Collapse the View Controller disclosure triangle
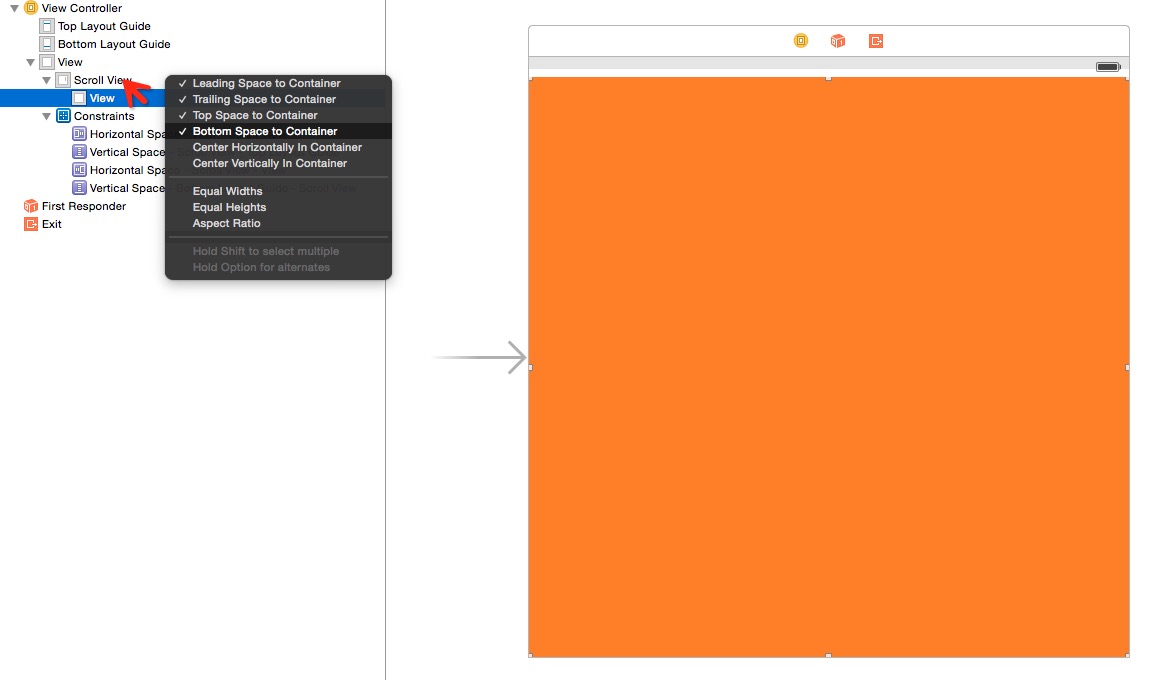The height and width of the screenshot is (680, 1150). click(x=14, y=8)
